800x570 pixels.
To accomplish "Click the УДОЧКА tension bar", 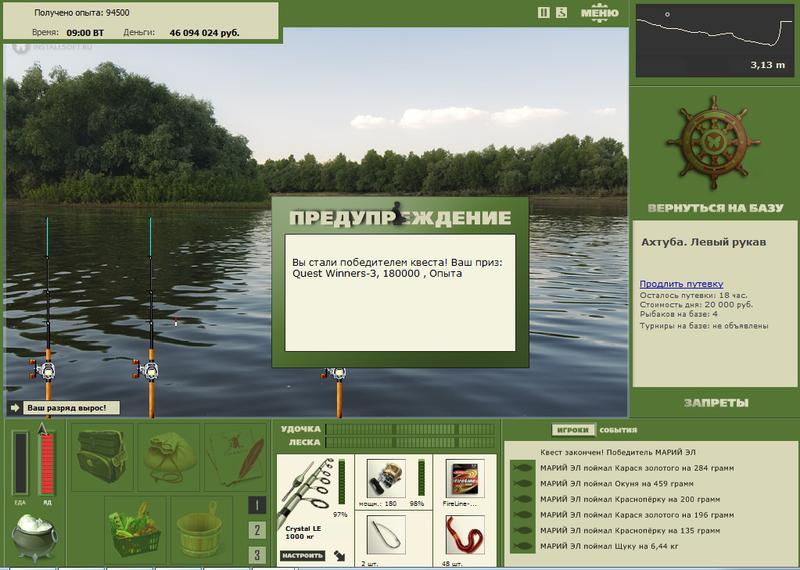I will click(x=410, y=429).
